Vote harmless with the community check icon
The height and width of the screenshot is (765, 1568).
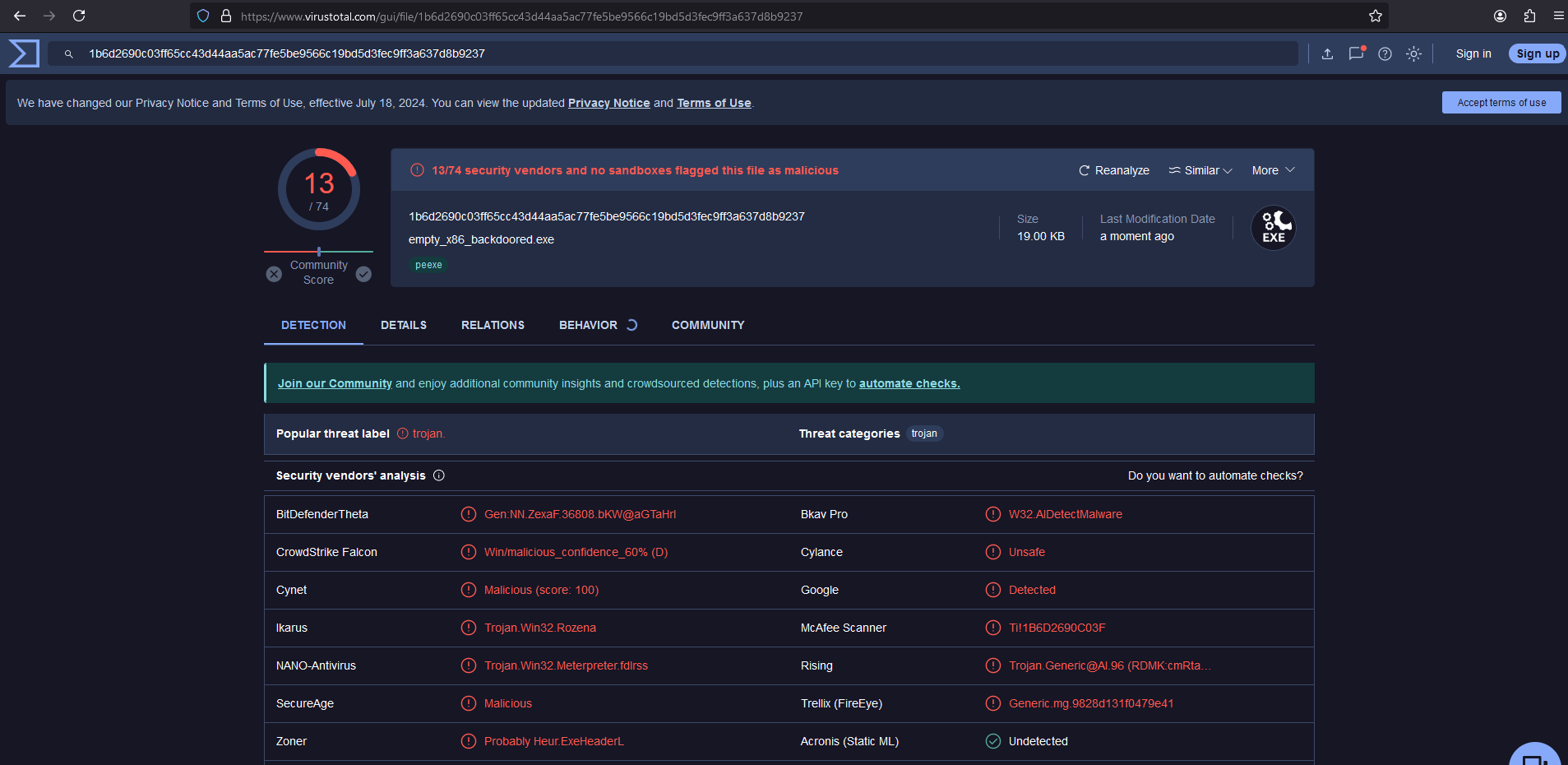tap(363, 274)
